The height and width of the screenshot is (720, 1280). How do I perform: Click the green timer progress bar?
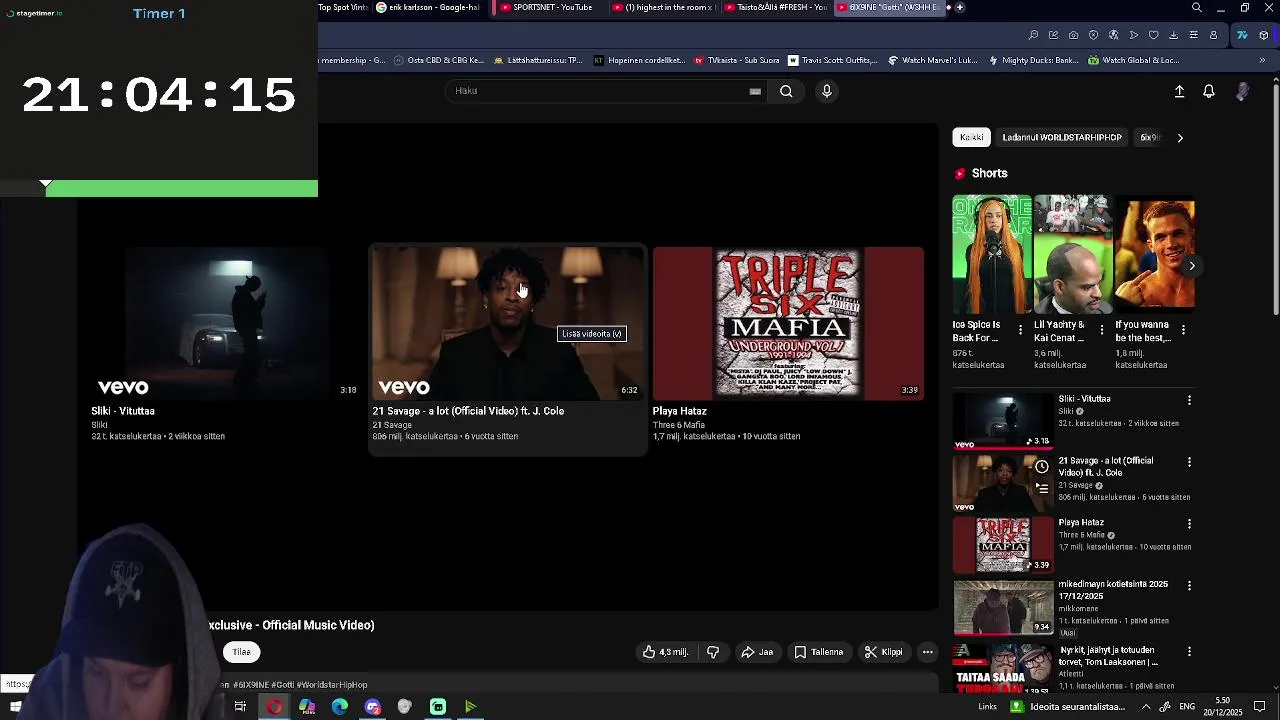[x=181, y=188]
